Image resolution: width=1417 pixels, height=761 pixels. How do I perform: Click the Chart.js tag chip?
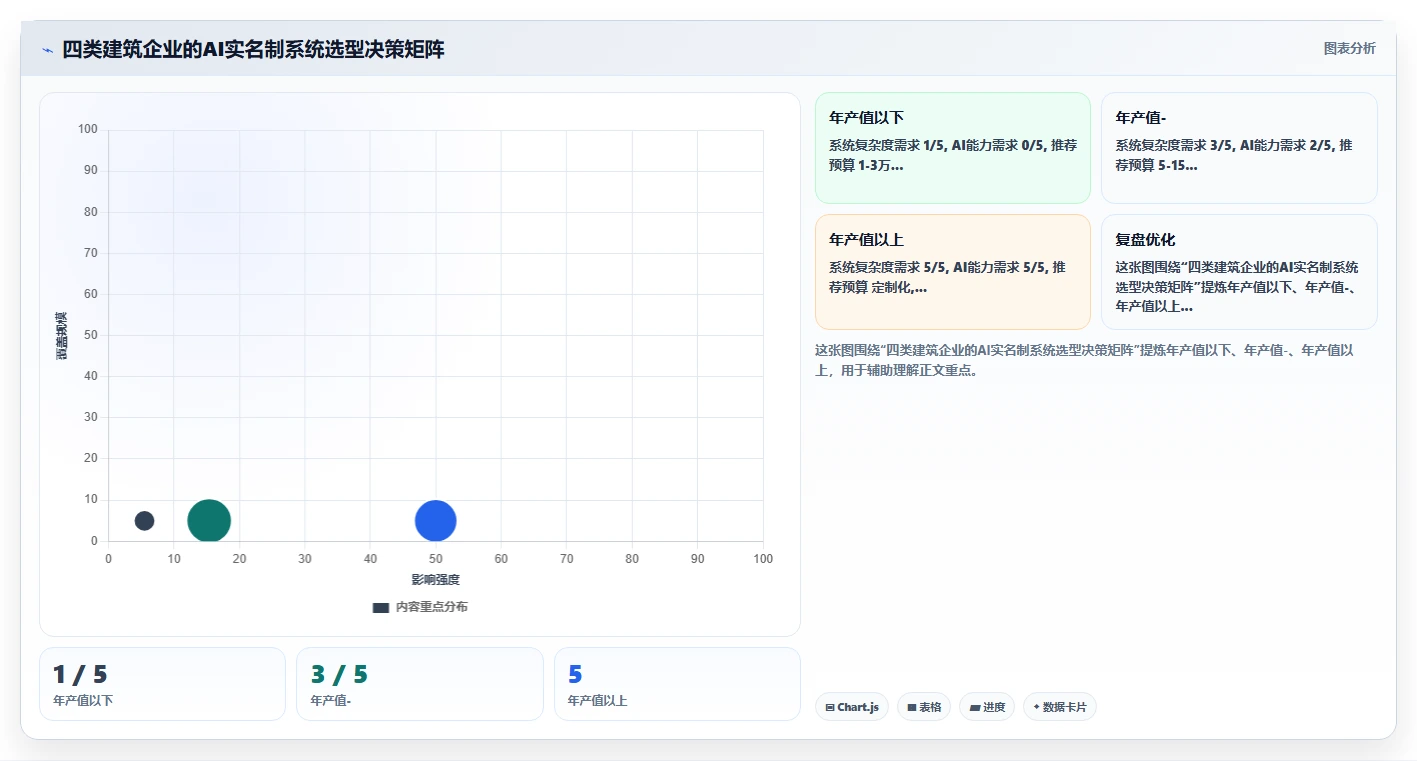852,707
